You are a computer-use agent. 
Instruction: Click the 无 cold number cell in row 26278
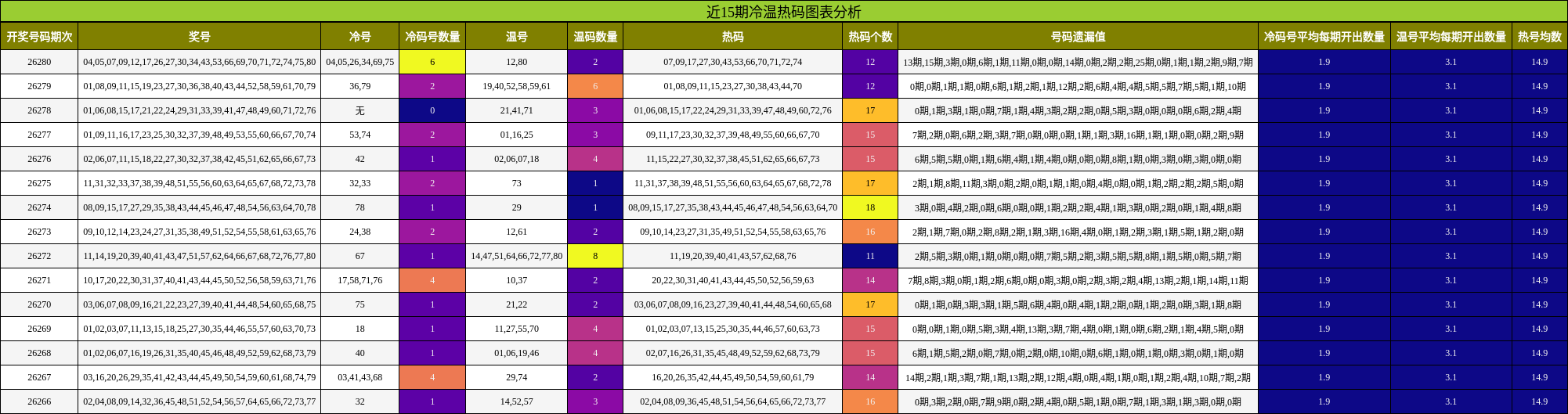tap(360, 110)
